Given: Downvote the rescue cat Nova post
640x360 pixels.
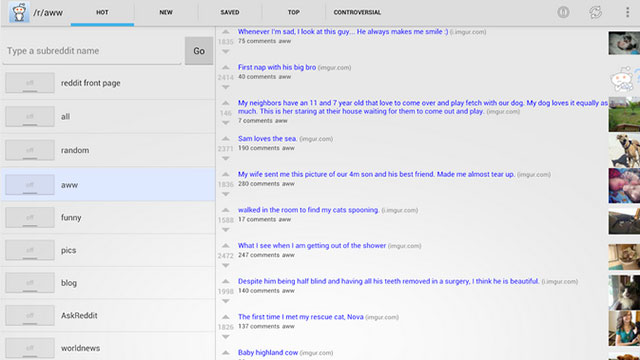Looking at the screenshot, I should tap(226, 337).
